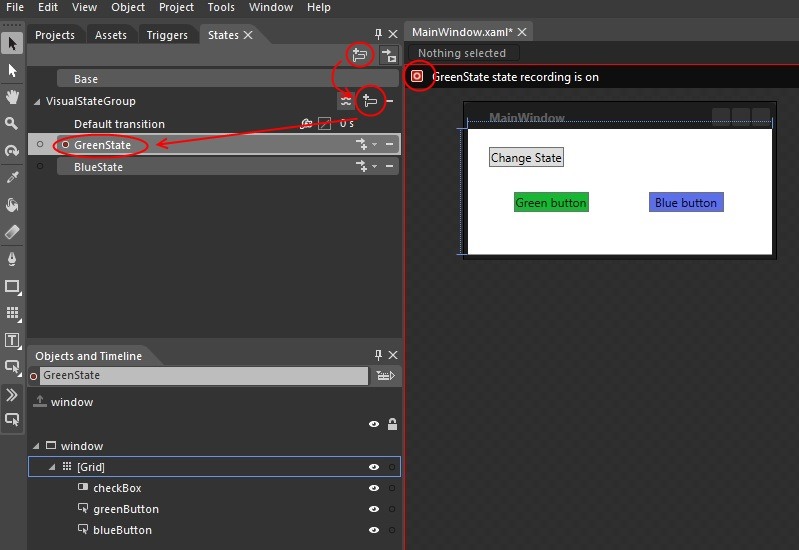The width and height of the screenshot is (799, 550).
Task: Click Add state icon in VisualStateGroup
Action: [x=371, y=101]
